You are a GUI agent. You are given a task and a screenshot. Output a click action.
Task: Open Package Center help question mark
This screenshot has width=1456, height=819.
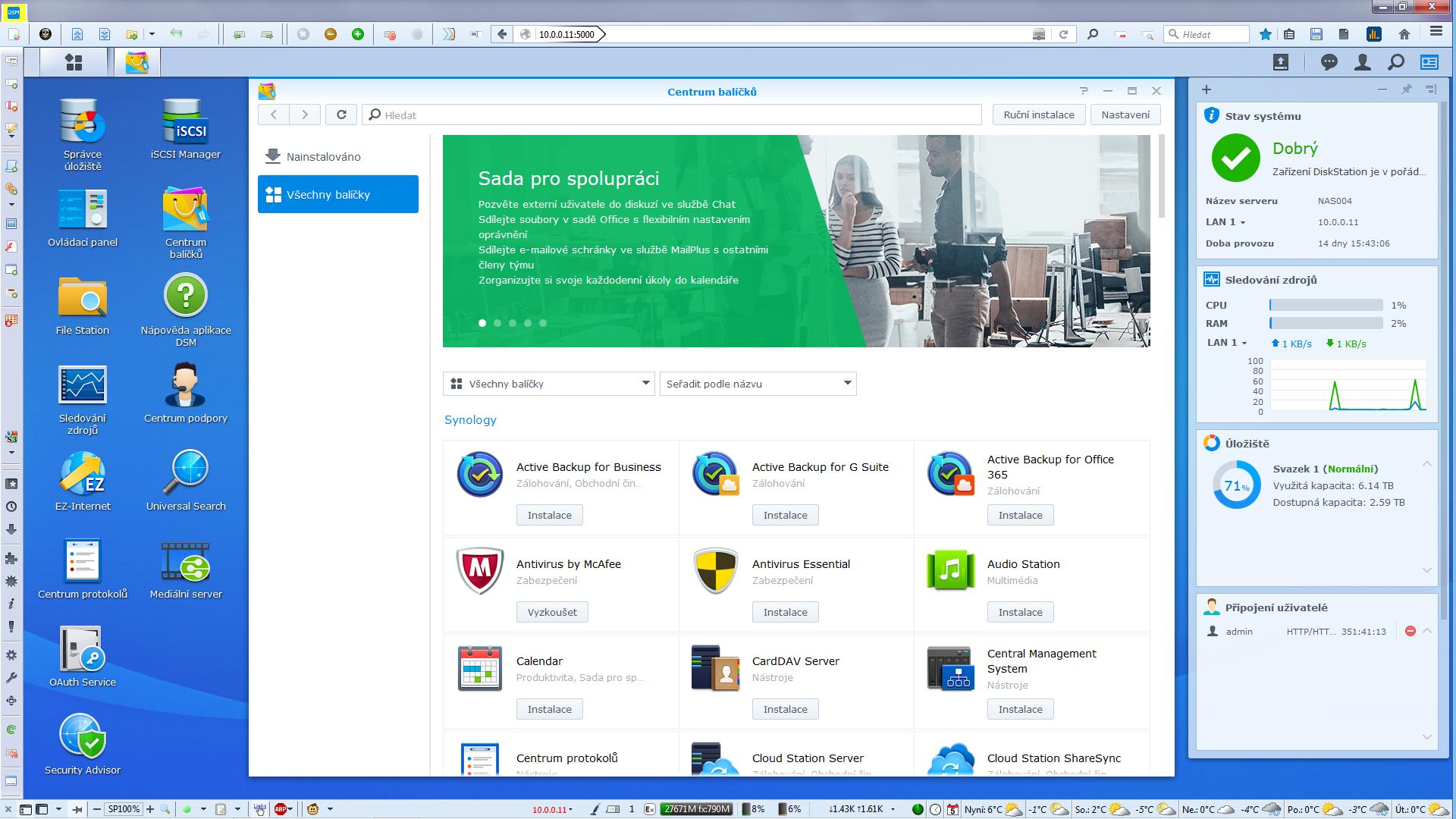point(1084,91)
